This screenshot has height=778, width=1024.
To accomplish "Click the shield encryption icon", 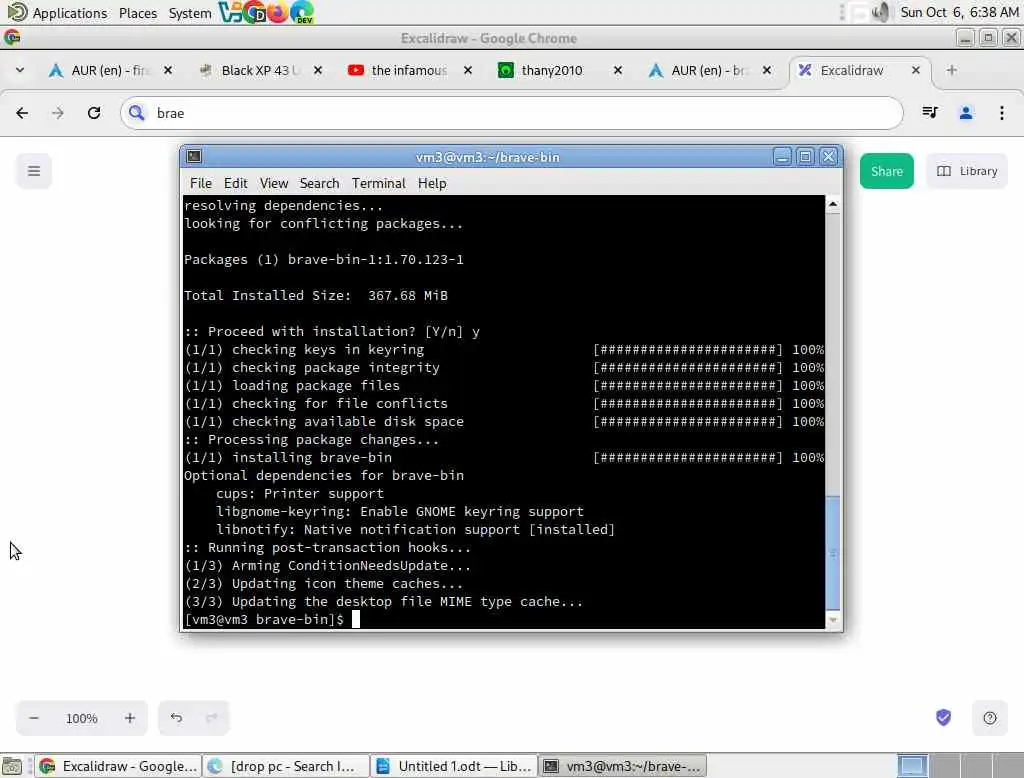I will point(943,717).
